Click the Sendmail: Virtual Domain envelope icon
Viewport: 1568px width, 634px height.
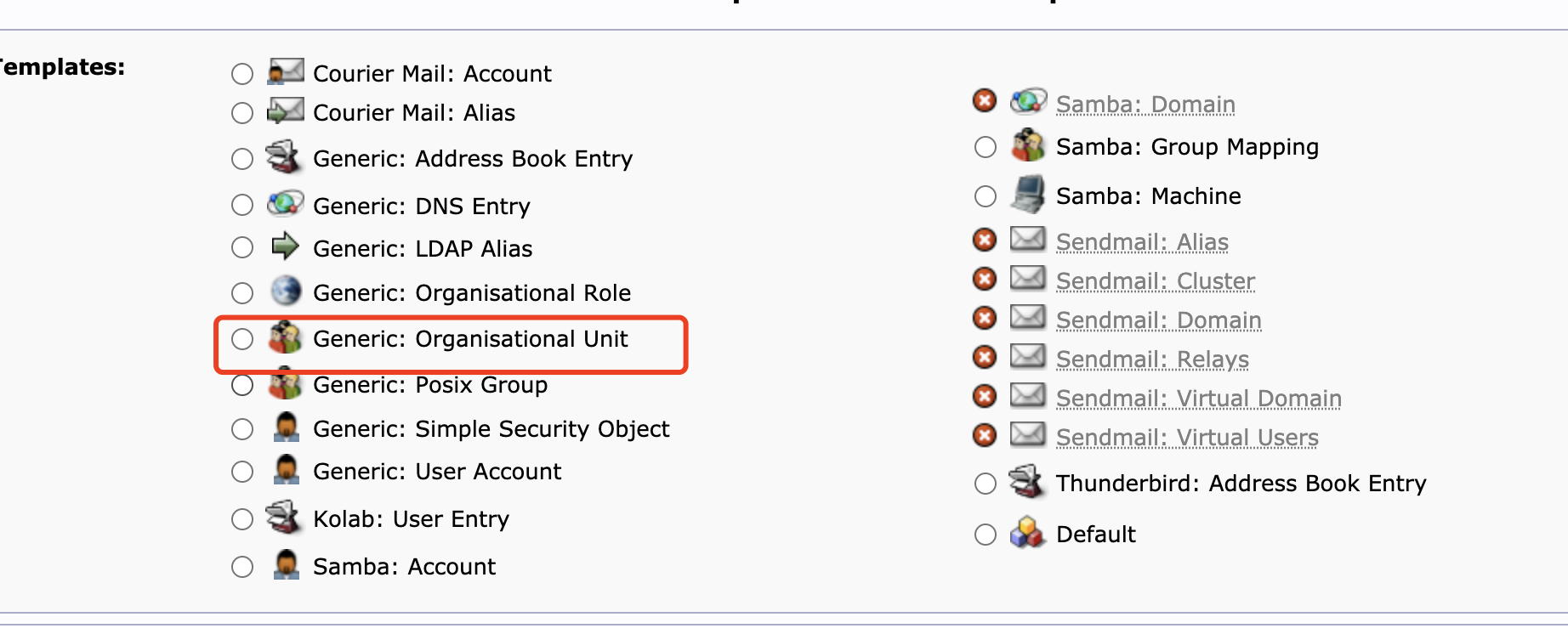(1028, 395)
